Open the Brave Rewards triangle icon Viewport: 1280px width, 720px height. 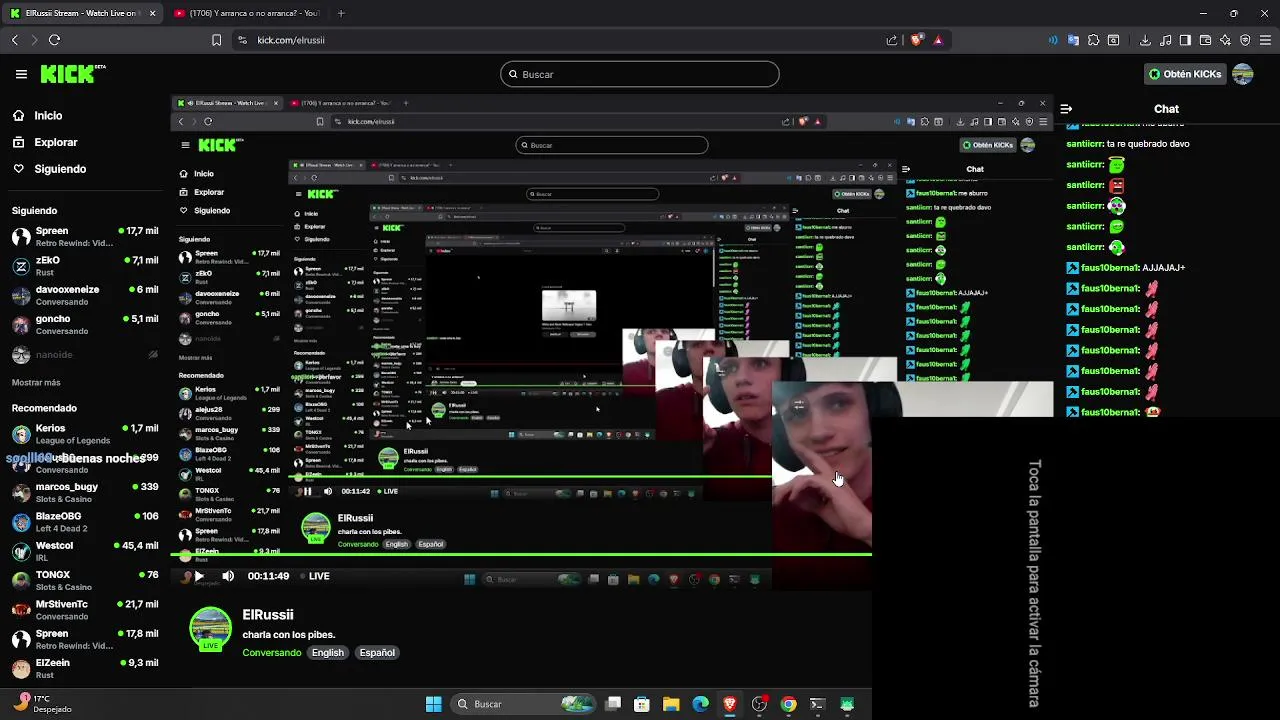pyautogui.click(x=938, y=40)
